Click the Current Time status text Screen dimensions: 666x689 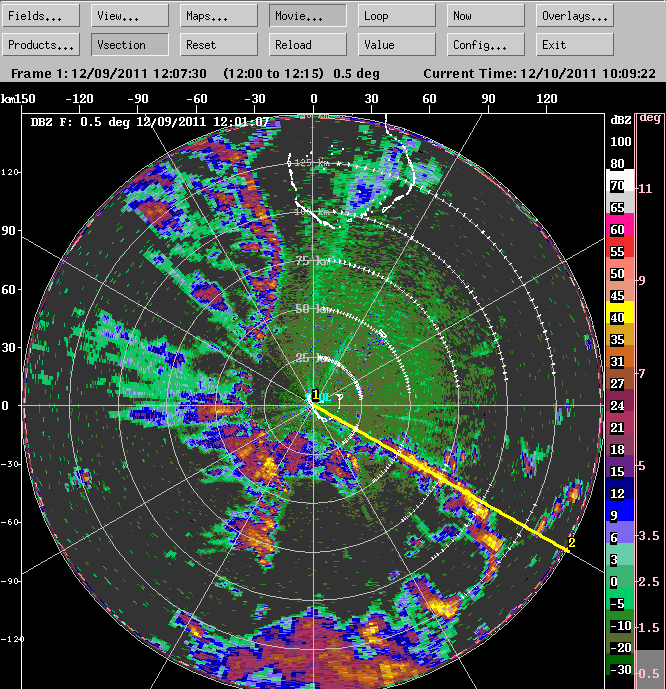click(x=539, y=73)
